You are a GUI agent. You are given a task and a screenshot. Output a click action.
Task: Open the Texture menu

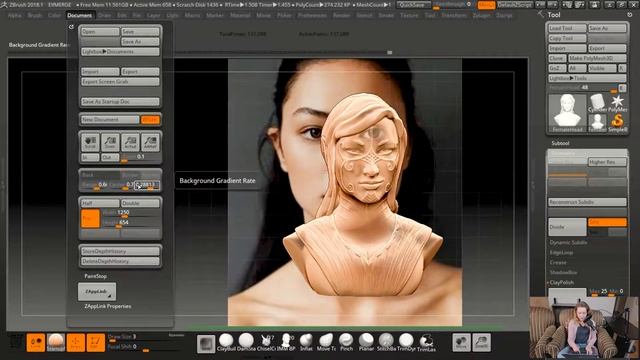(409, 15)
